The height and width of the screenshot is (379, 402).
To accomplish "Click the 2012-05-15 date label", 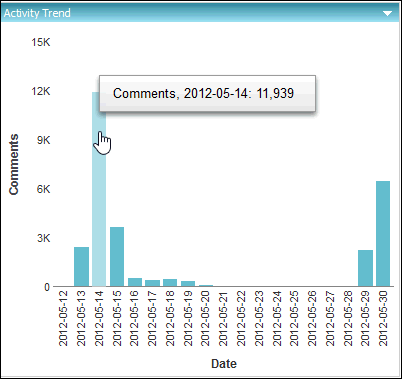I will click(117, 318).
